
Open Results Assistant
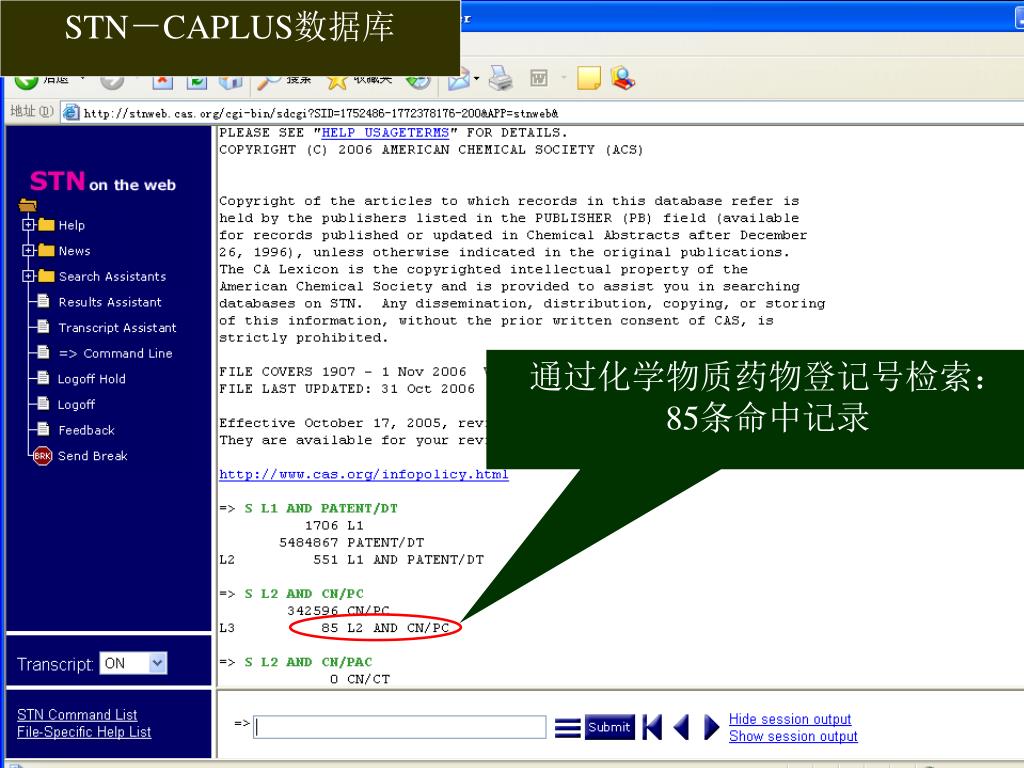point(110,302)
